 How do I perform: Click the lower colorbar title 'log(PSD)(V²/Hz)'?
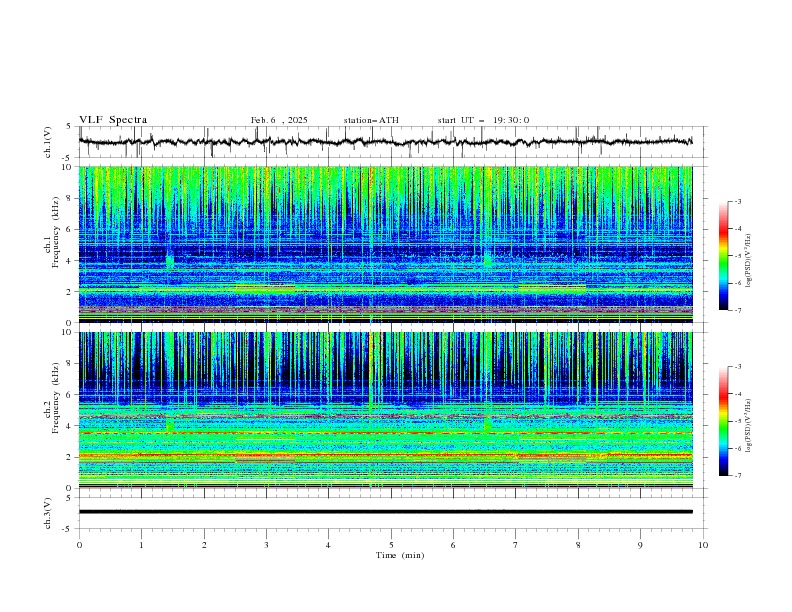[x=749, y=426]
